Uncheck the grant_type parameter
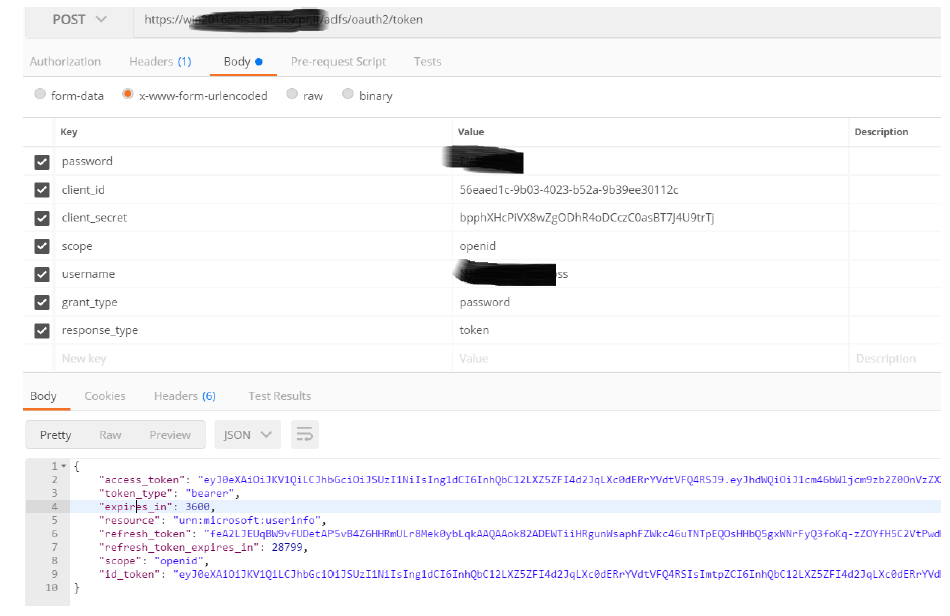Image resolution: width=950 pixels, height=616 pixels. click(41, 301)
